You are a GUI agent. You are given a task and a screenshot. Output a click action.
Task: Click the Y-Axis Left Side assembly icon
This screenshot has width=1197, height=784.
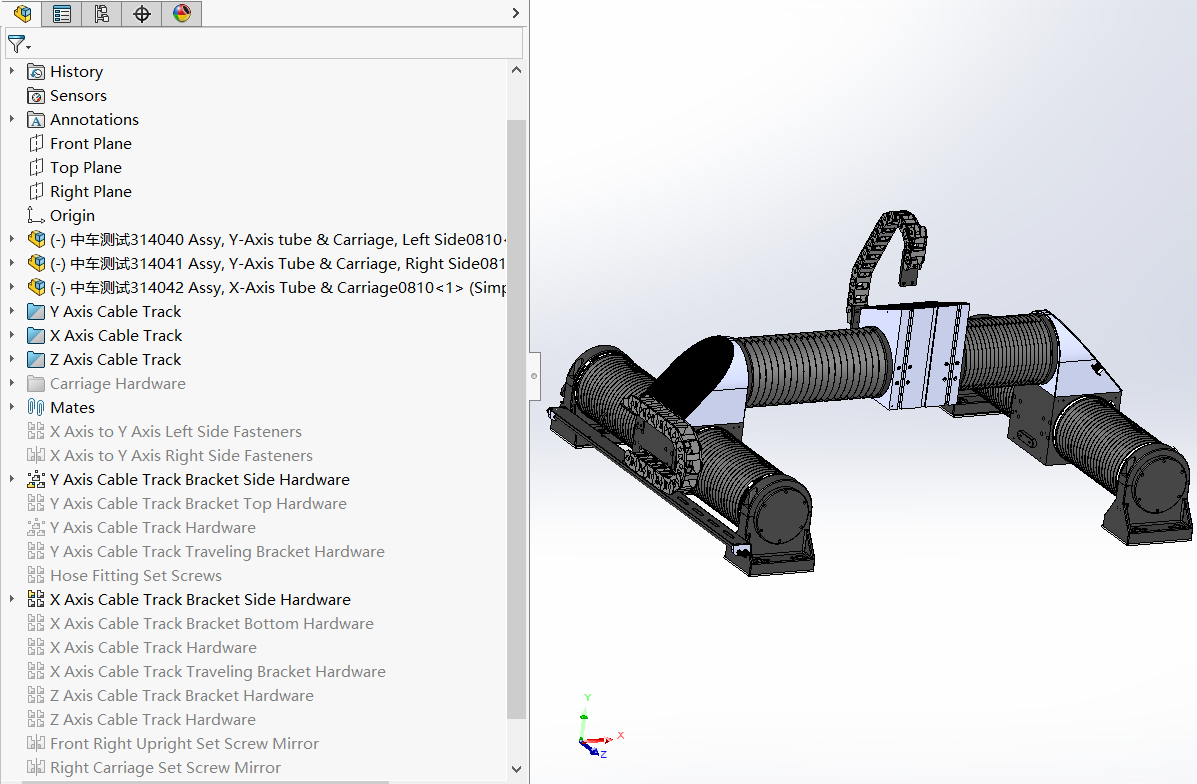pos(36,240)
